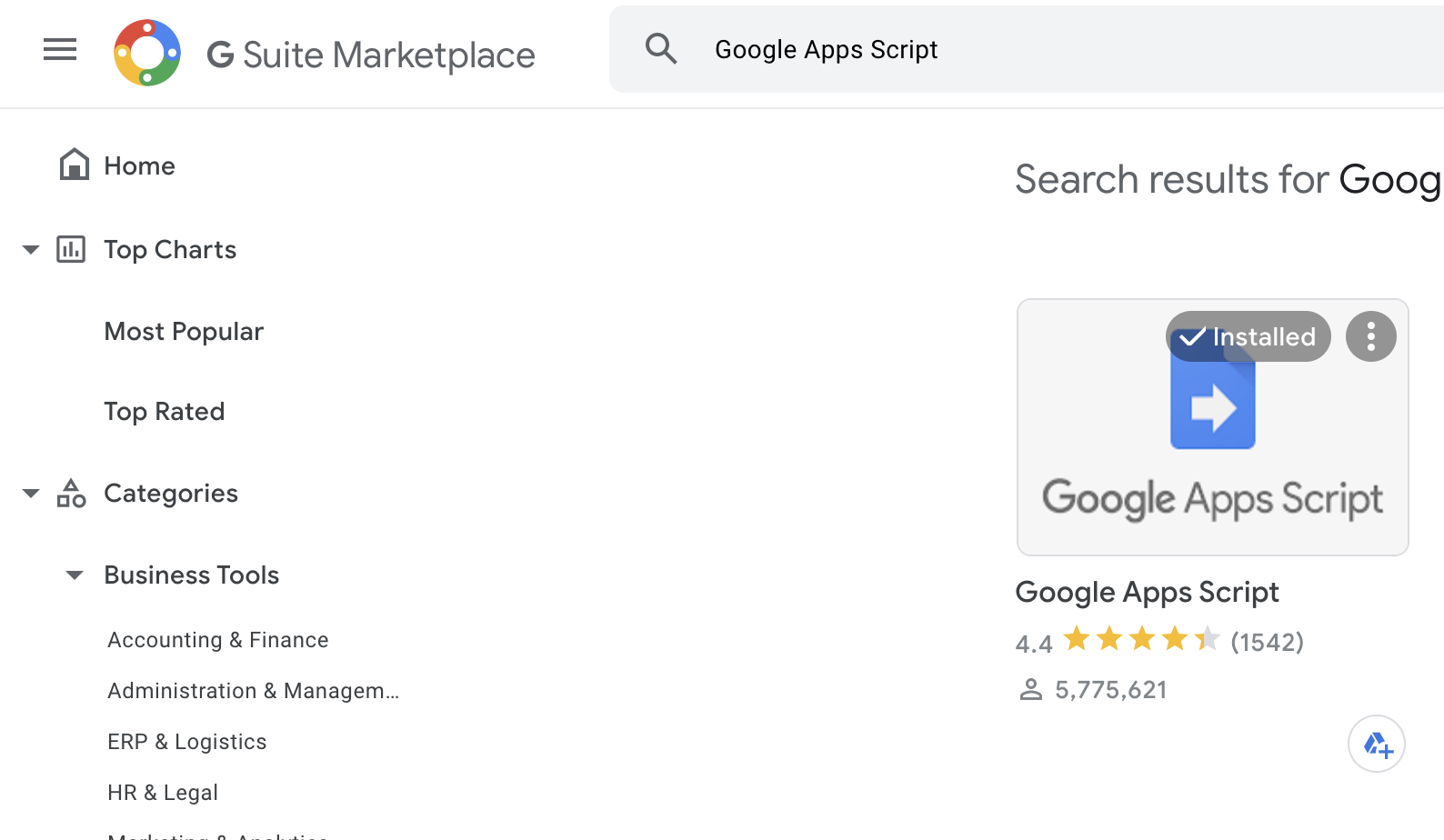Go to Home in sidebar
Viewport: 1444px width, 840px height.
139,165
